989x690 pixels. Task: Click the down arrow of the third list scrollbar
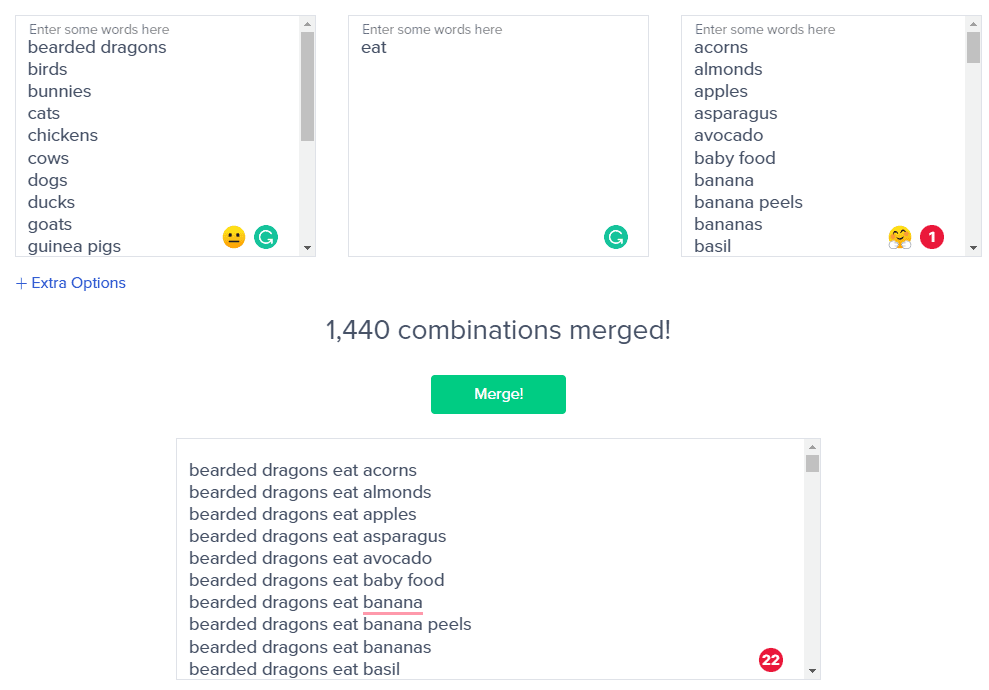pos(973,248)
